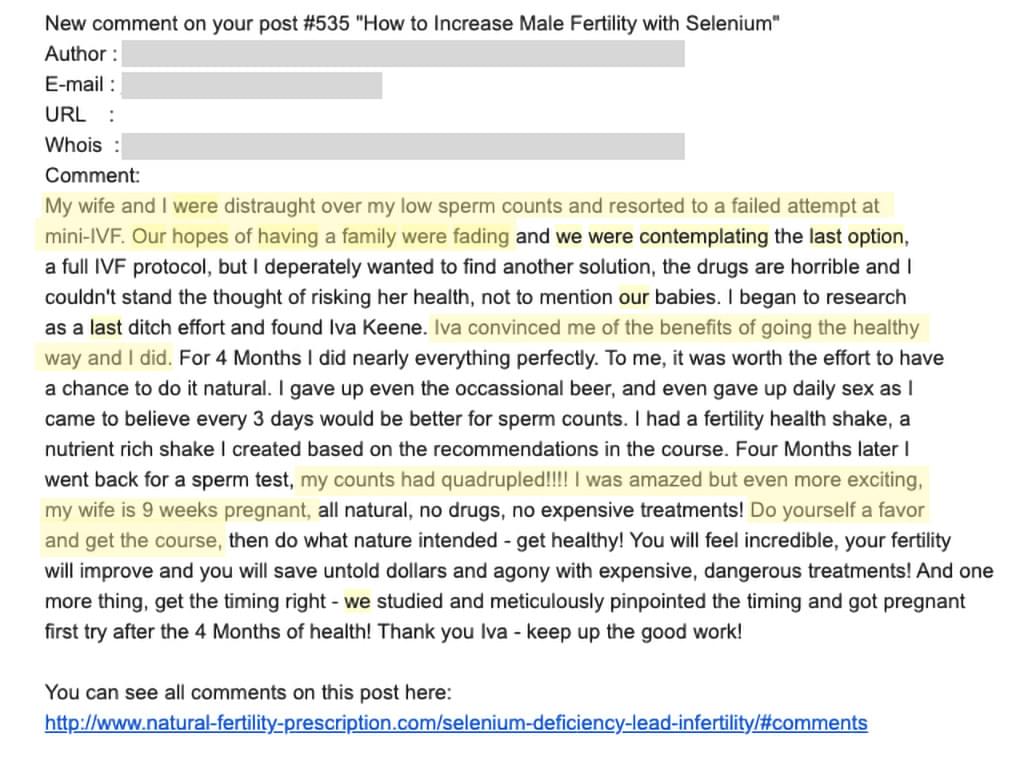This screenshot has height=765, width=1016.
Task: Click the redacted Whois field bar
Action: coord(403,146)
